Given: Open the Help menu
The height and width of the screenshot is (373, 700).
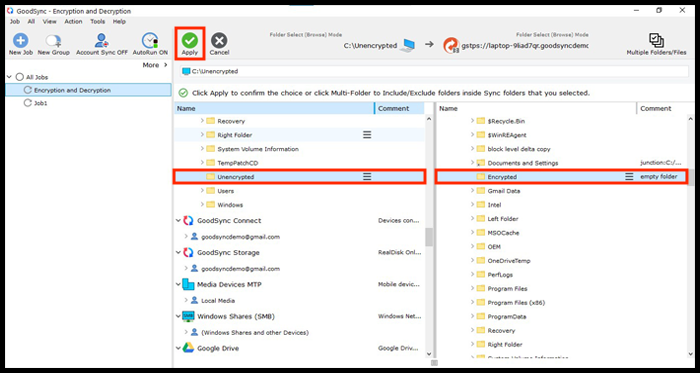Looking at the screenshot, I should click(x=119, y=21).
